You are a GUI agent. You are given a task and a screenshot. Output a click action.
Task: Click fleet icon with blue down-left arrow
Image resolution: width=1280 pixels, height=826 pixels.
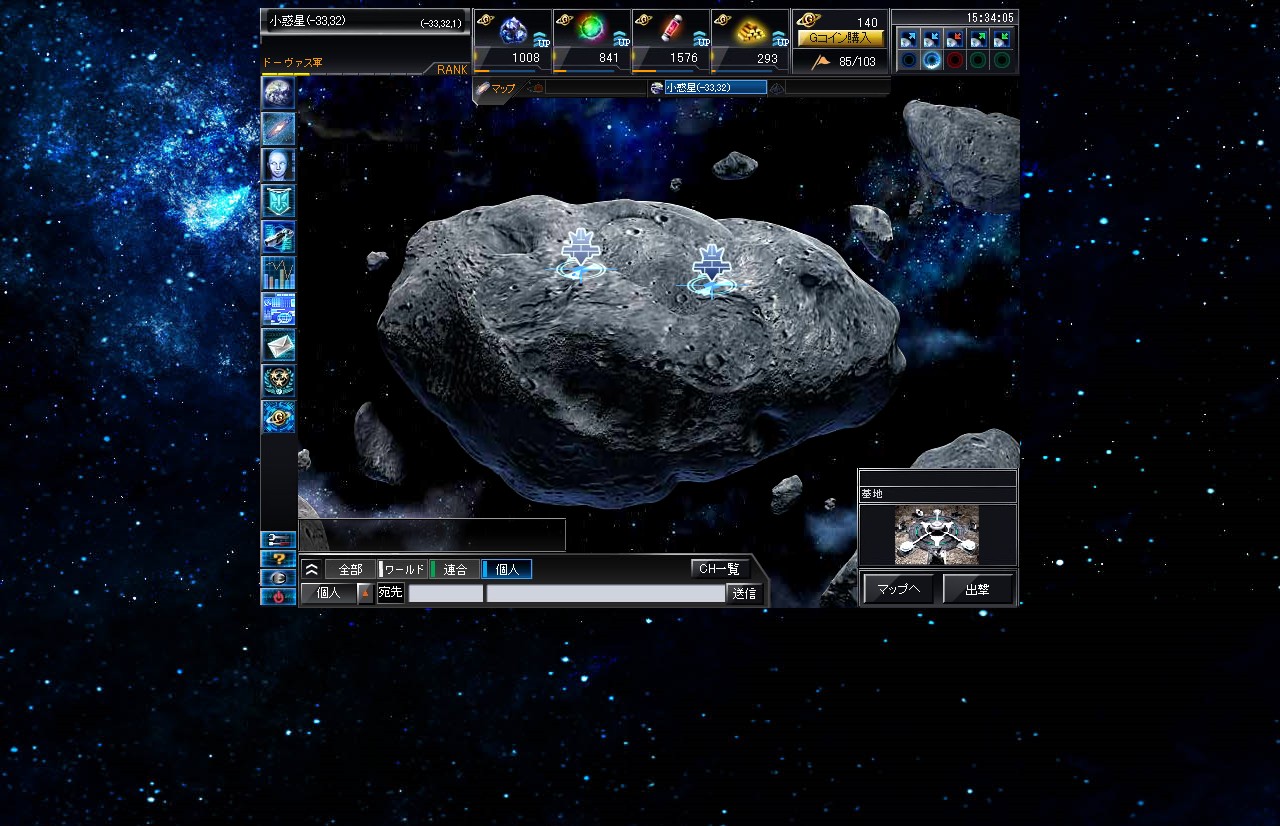point(932,39)
